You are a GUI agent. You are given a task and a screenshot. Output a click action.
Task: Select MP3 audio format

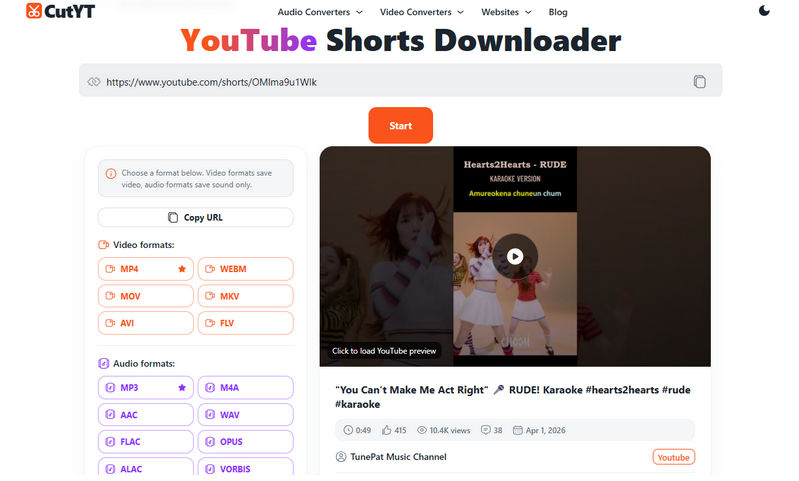[146, 388]
